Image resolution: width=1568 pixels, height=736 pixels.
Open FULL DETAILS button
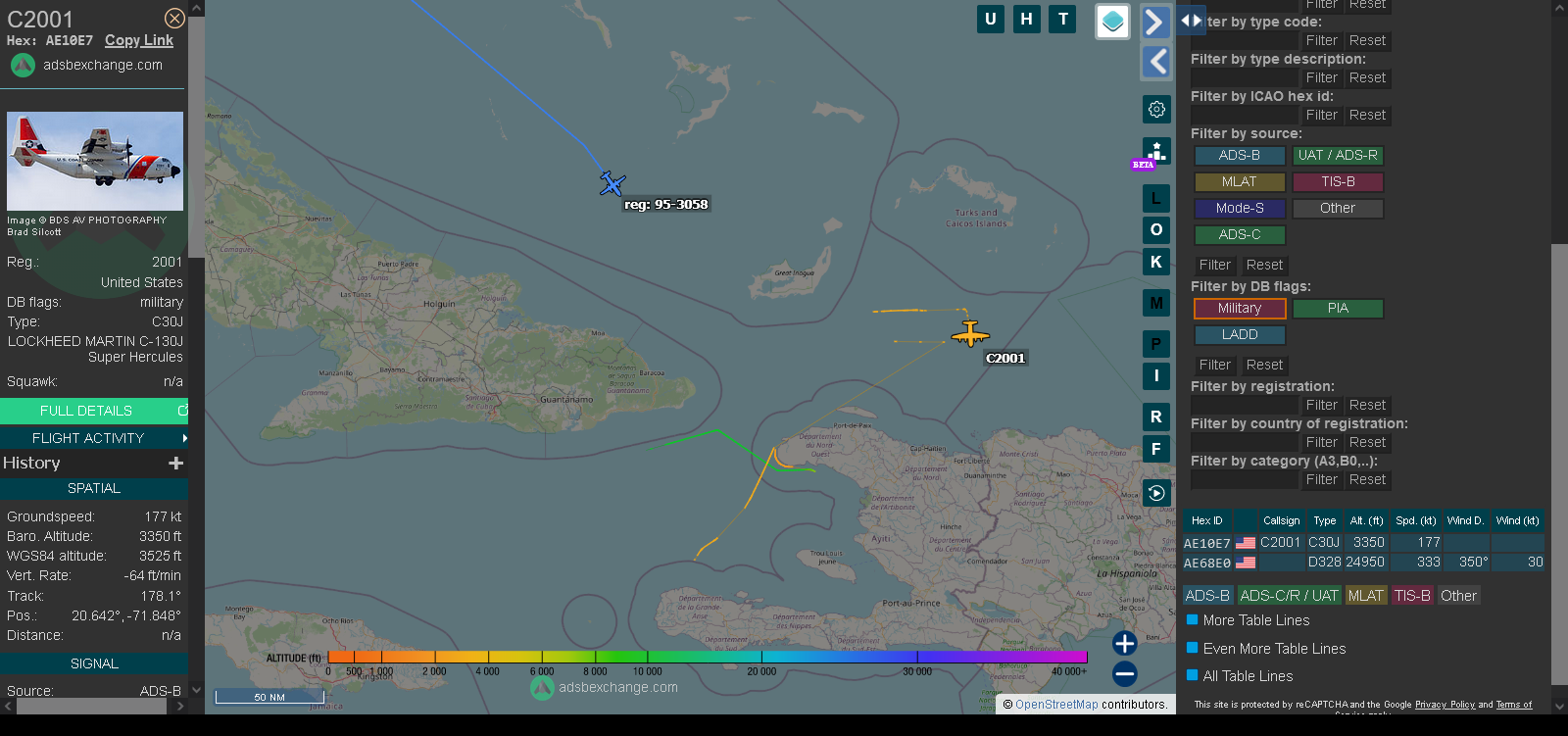tap(94, 411)
